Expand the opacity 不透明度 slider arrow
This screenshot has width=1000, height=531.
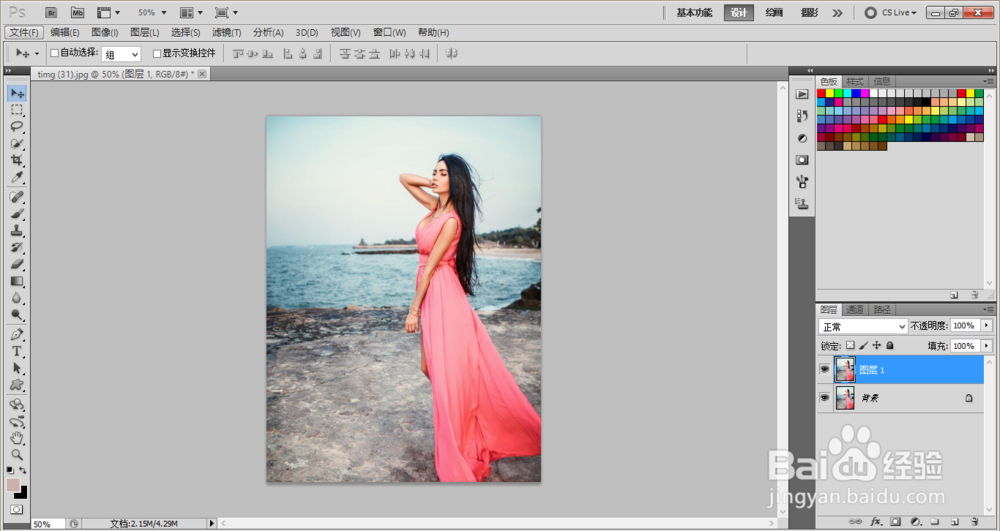coord(986,326)
